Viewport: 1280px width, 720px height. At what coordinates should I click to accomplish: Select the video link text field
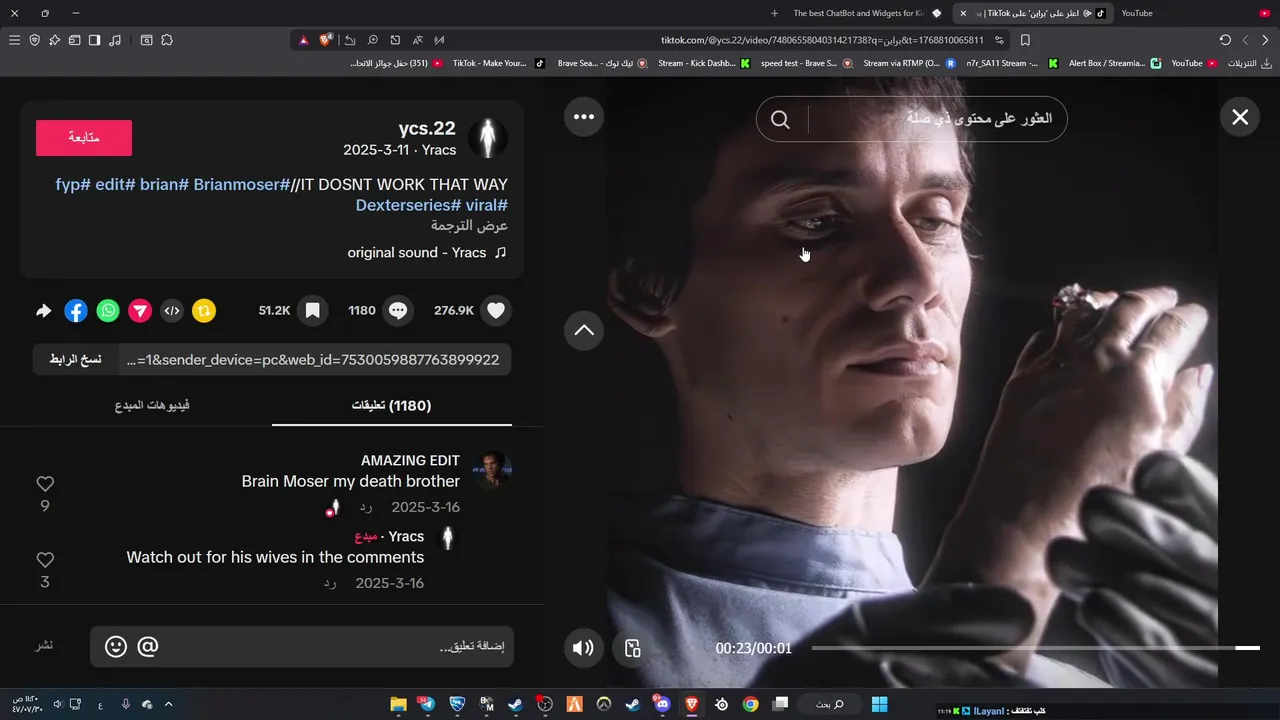315,360
